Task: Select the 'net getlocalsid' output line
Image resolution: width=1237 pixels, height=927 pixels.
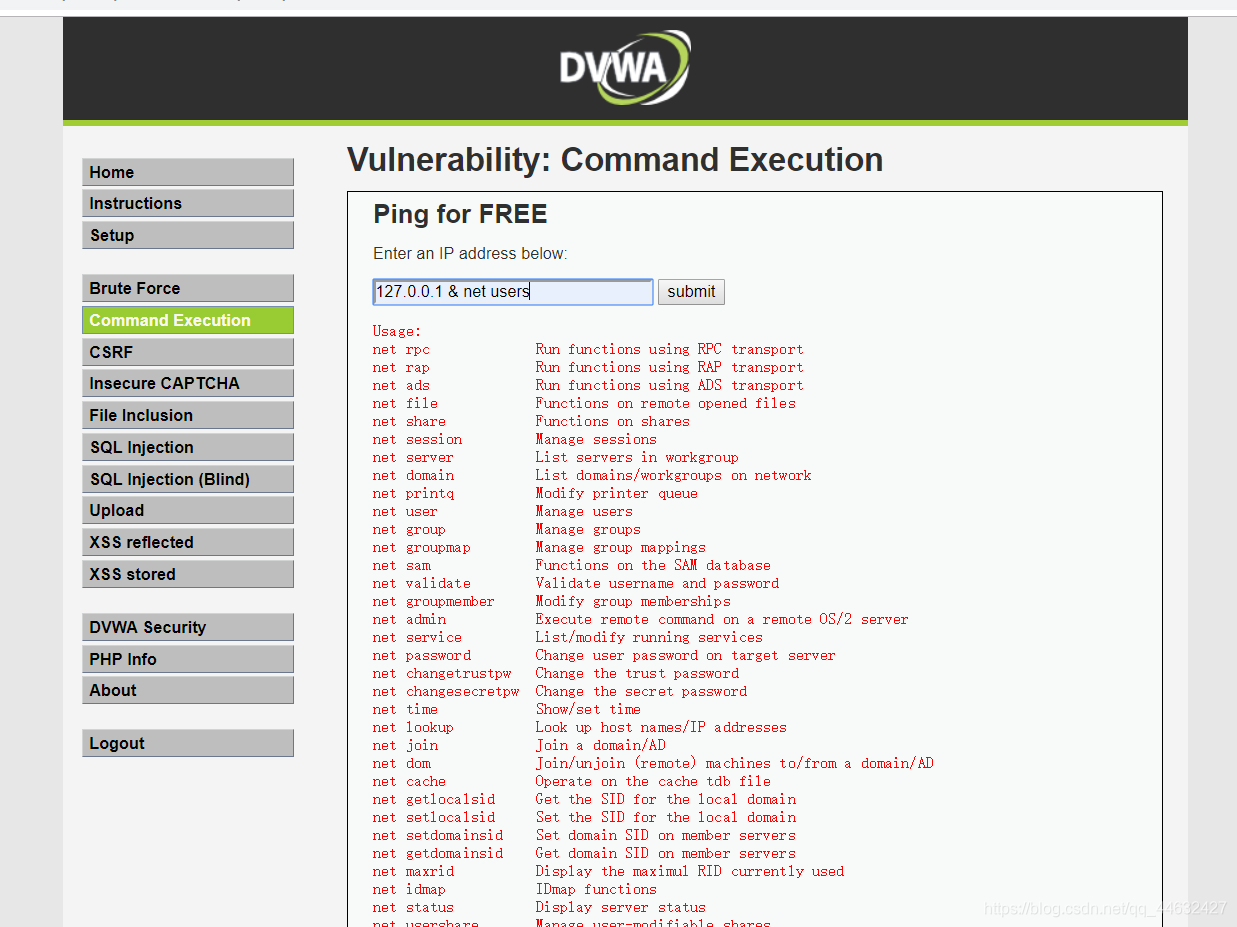Action: pyautogui.click(x=585, y=799)
